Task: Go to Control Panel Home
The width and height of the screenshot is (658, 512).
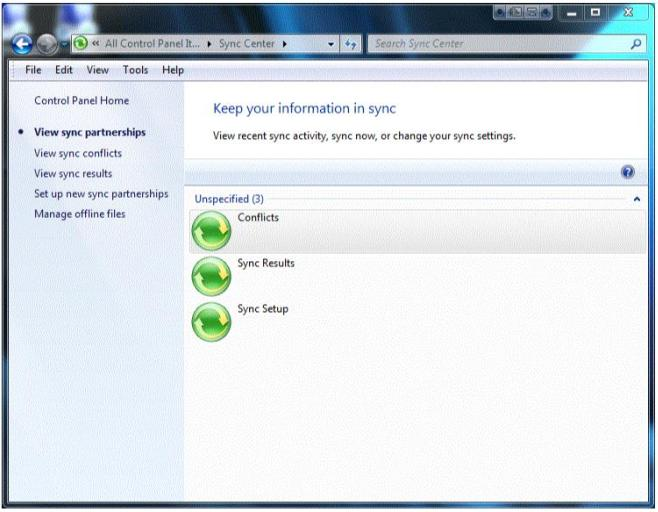Action: click(x=81, y=101)
